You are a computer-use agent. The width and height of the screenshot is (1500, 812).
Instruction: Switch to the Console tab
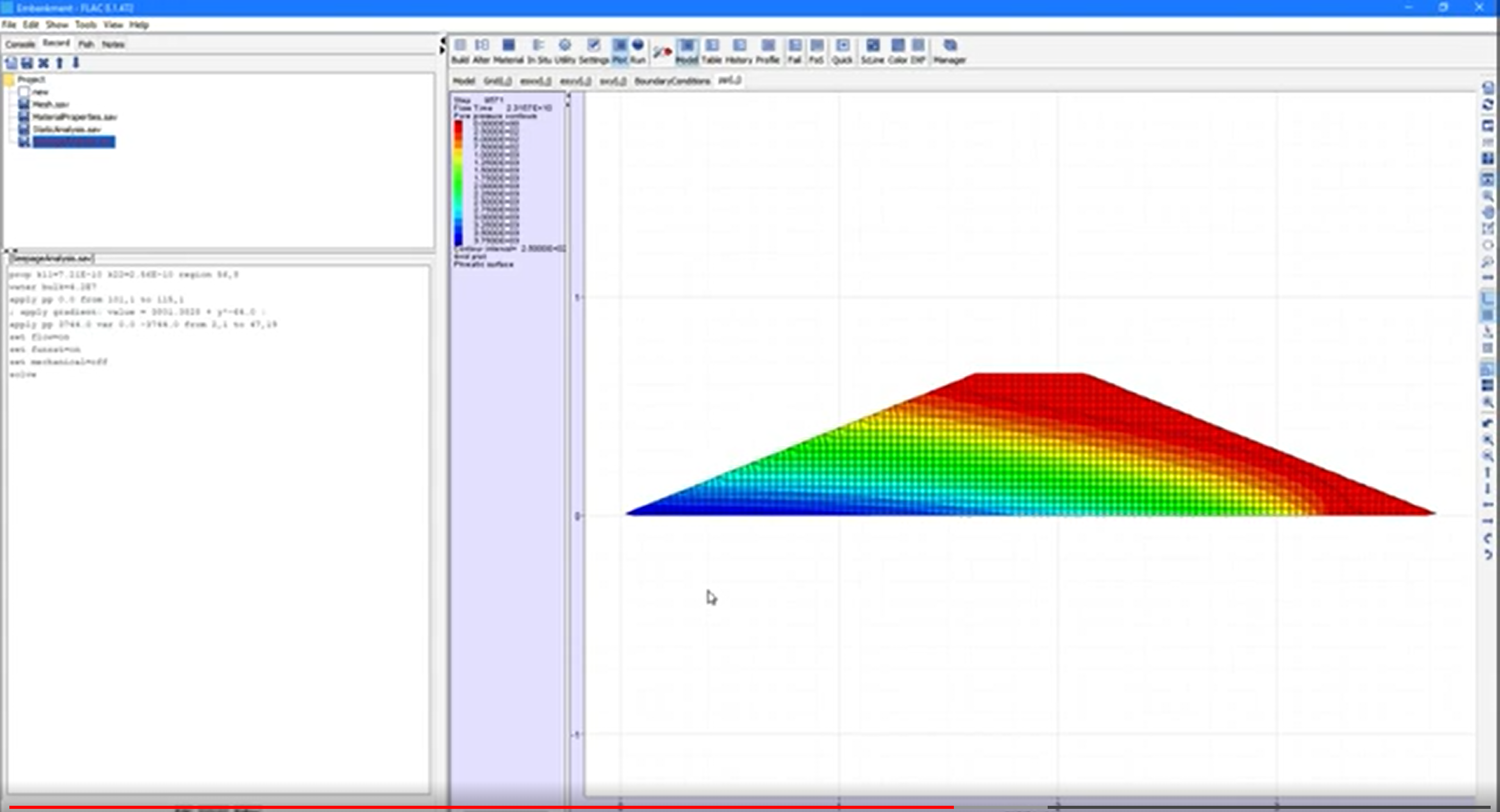(20, 44)
